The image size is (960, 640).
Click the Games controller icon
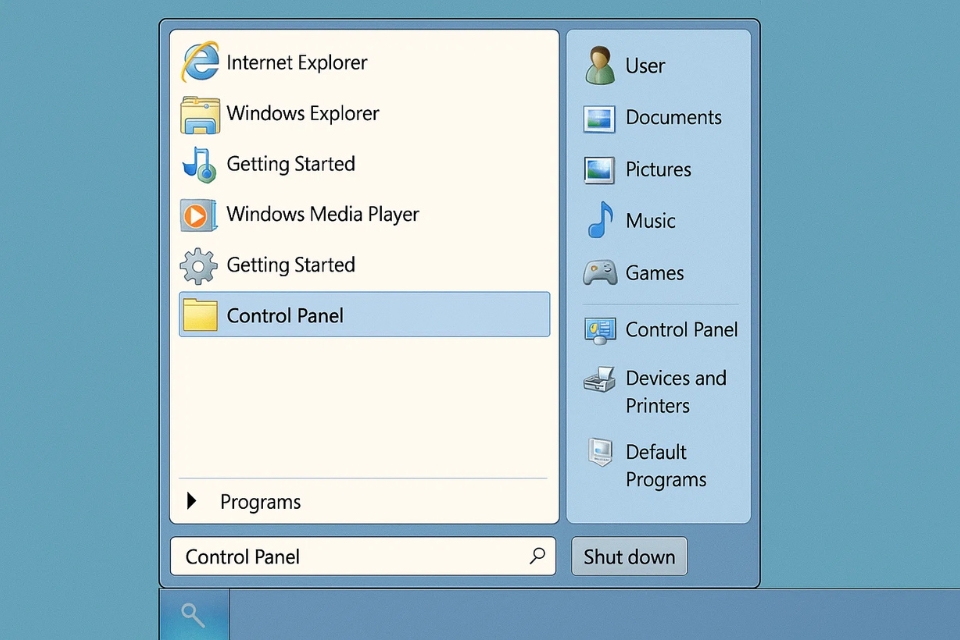point(600,273)
